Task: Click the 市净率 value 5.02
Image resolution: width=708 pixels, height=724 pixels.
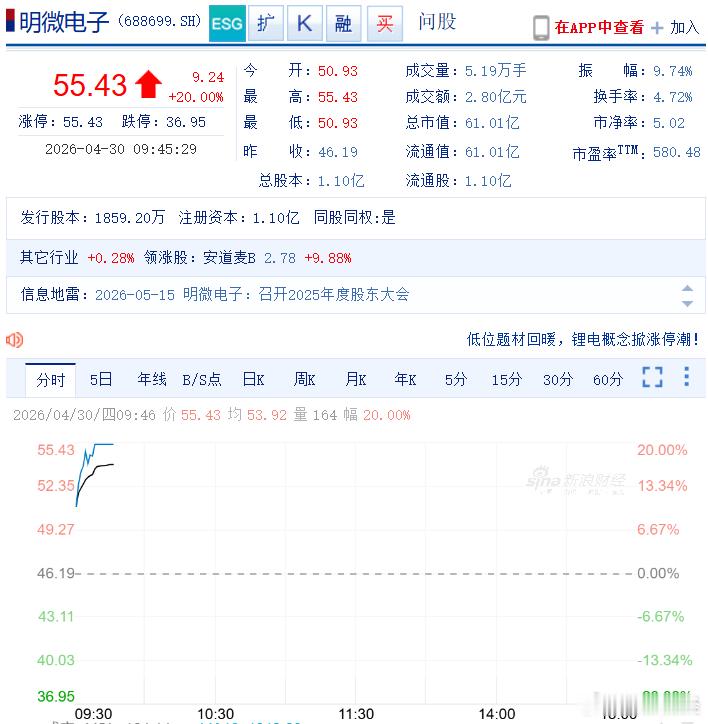Action: (669, 123)
